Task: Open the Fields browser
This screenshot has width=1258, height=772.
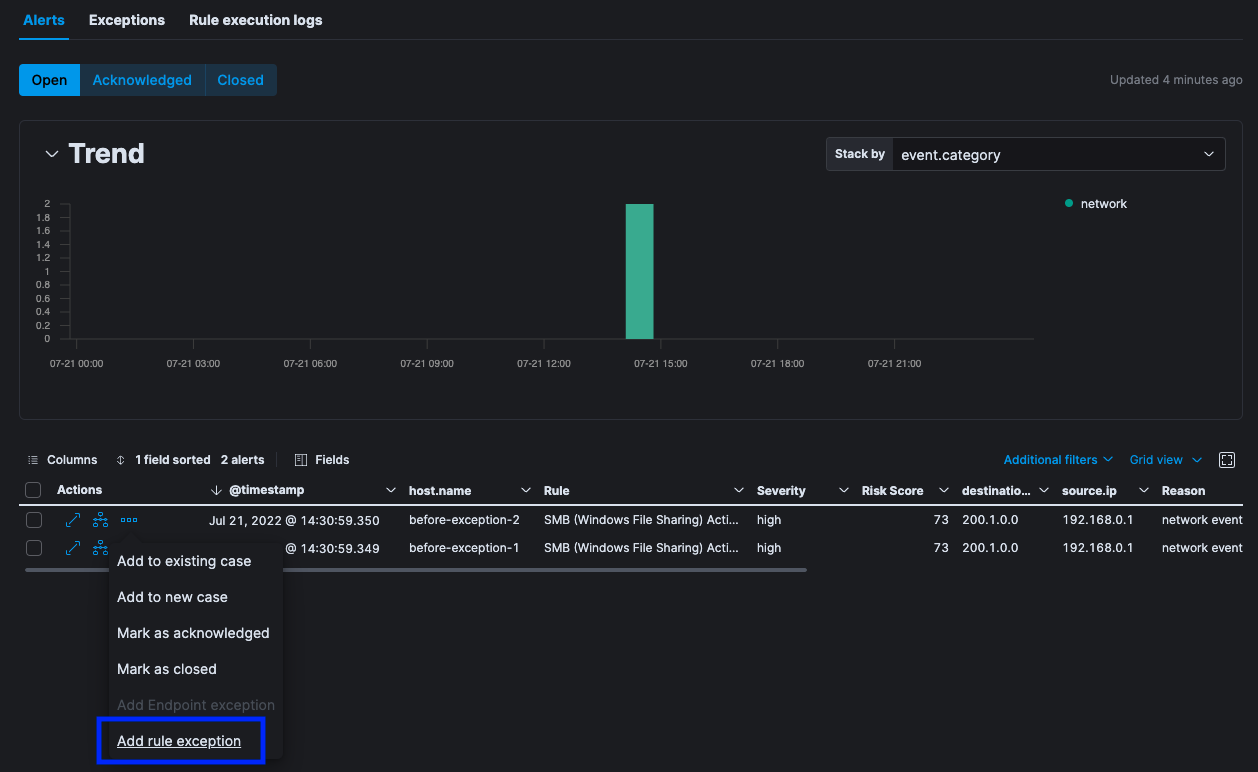Action: (x=322, y=460)
